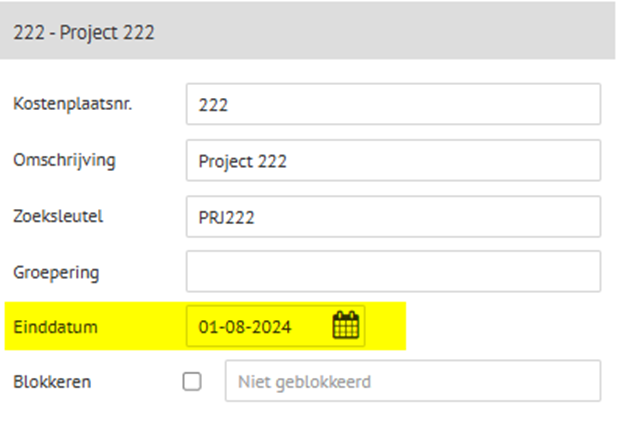Click into the Kostenplaatsnr. field
620x430 pixels.
click(x=393, y=104)
